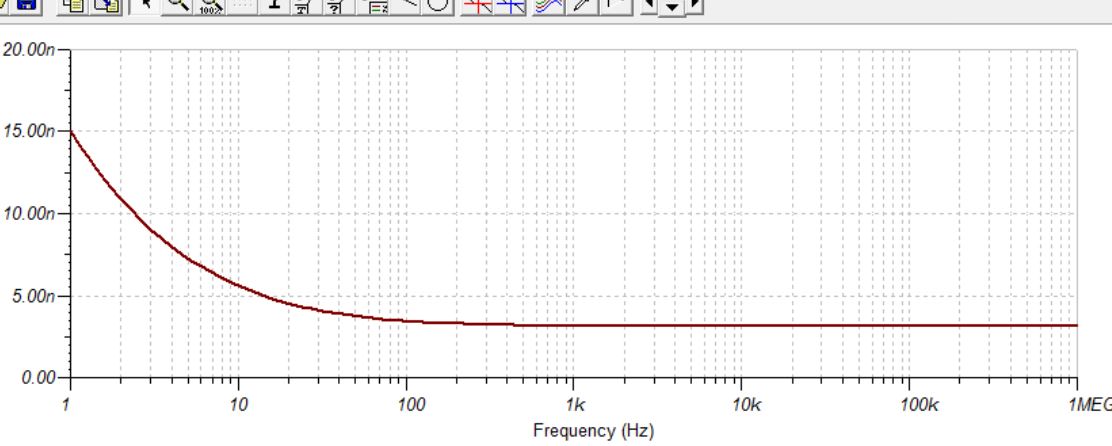Select the magnifier zoom tool
The height and width of the screenshot is (446, 1112).
point(178,5)
